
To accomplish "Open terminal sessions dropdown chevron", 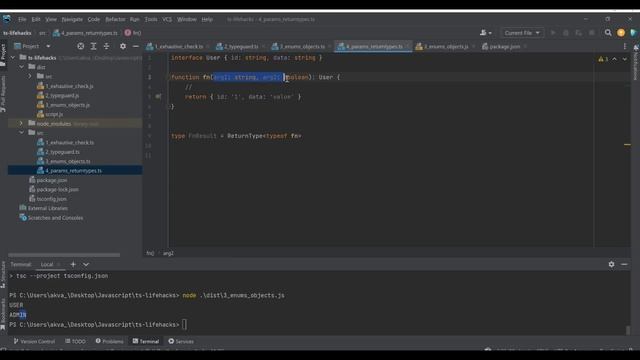I will click(x=86, y=264).
